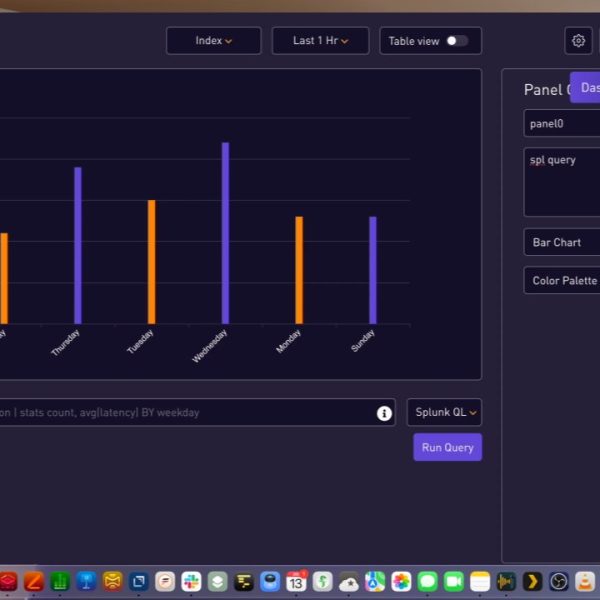This screenshot has width=600, height=600.
Task: Click the Thursday axis label
Action: (65, 342)
